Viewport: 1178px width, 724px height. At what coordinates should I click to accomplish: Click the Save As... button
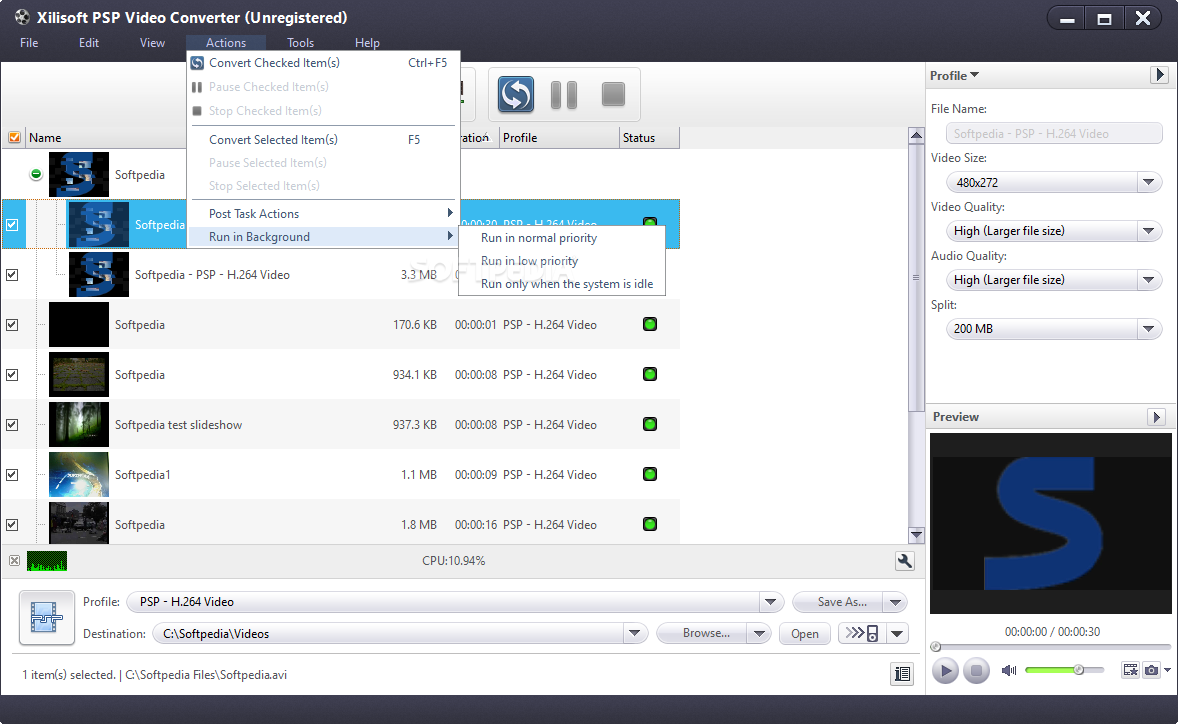(840, 602)
